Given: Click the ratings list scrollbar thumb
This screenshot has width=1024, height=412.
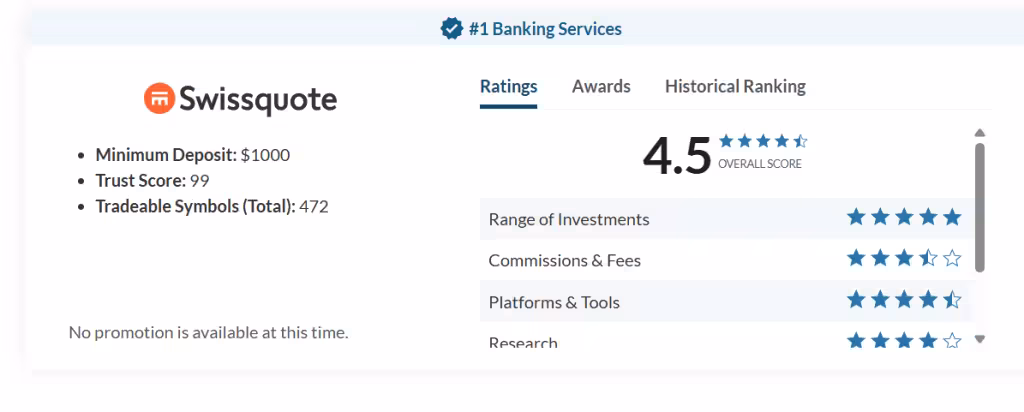Looking at the screenshot, I should pos(980,205).
